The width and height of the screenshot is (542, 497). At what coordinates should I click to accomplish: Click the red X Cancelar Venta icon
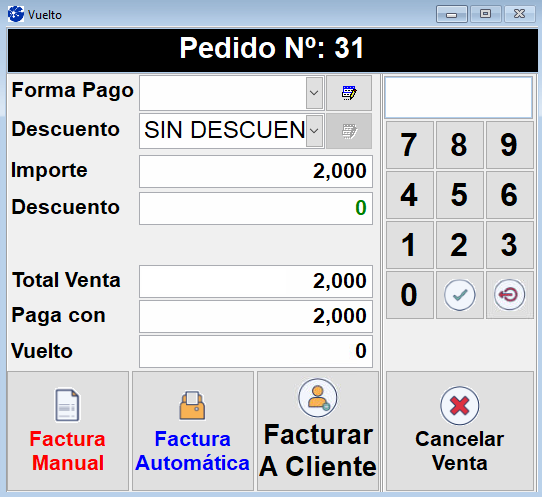click(459, 405)
